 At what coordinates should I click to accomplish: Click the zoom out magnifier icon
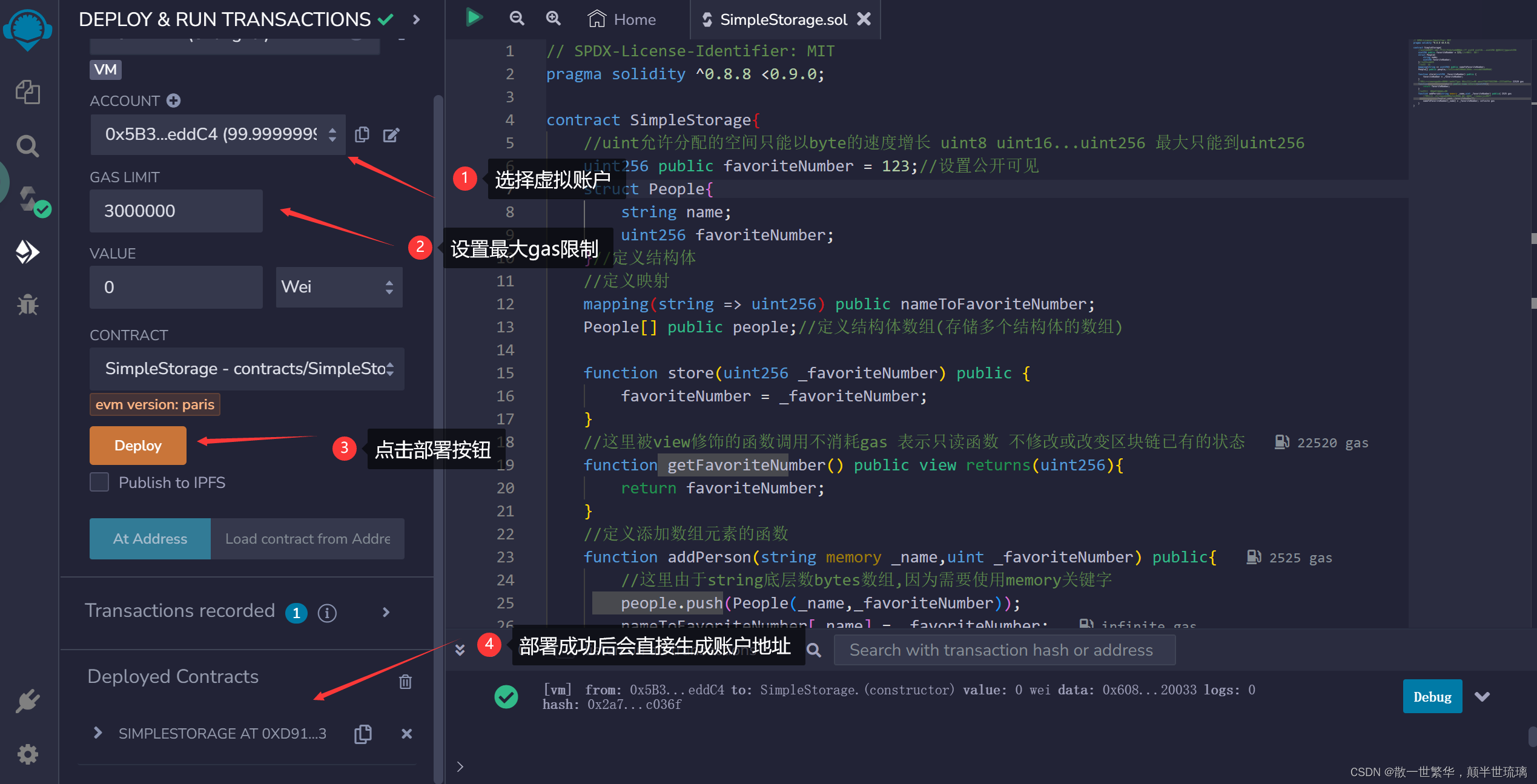click(516, 18)
